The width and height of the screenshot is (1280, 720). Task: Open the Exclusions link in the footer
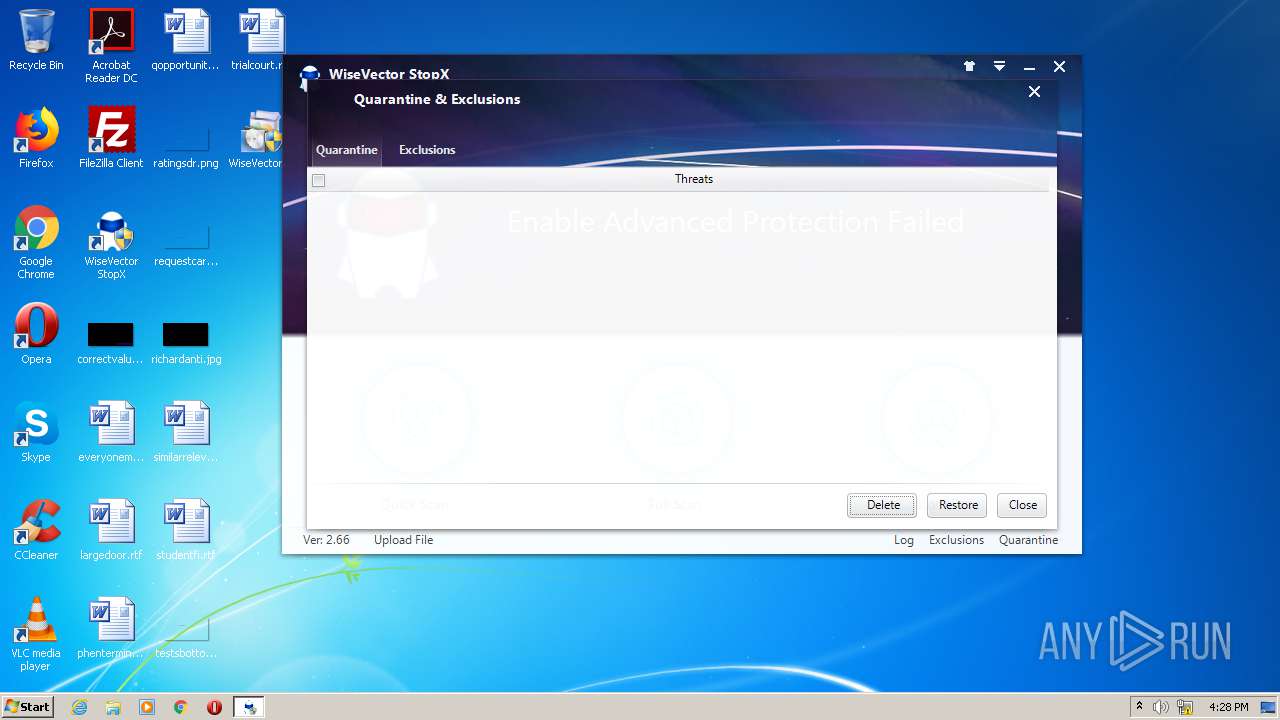957,540
